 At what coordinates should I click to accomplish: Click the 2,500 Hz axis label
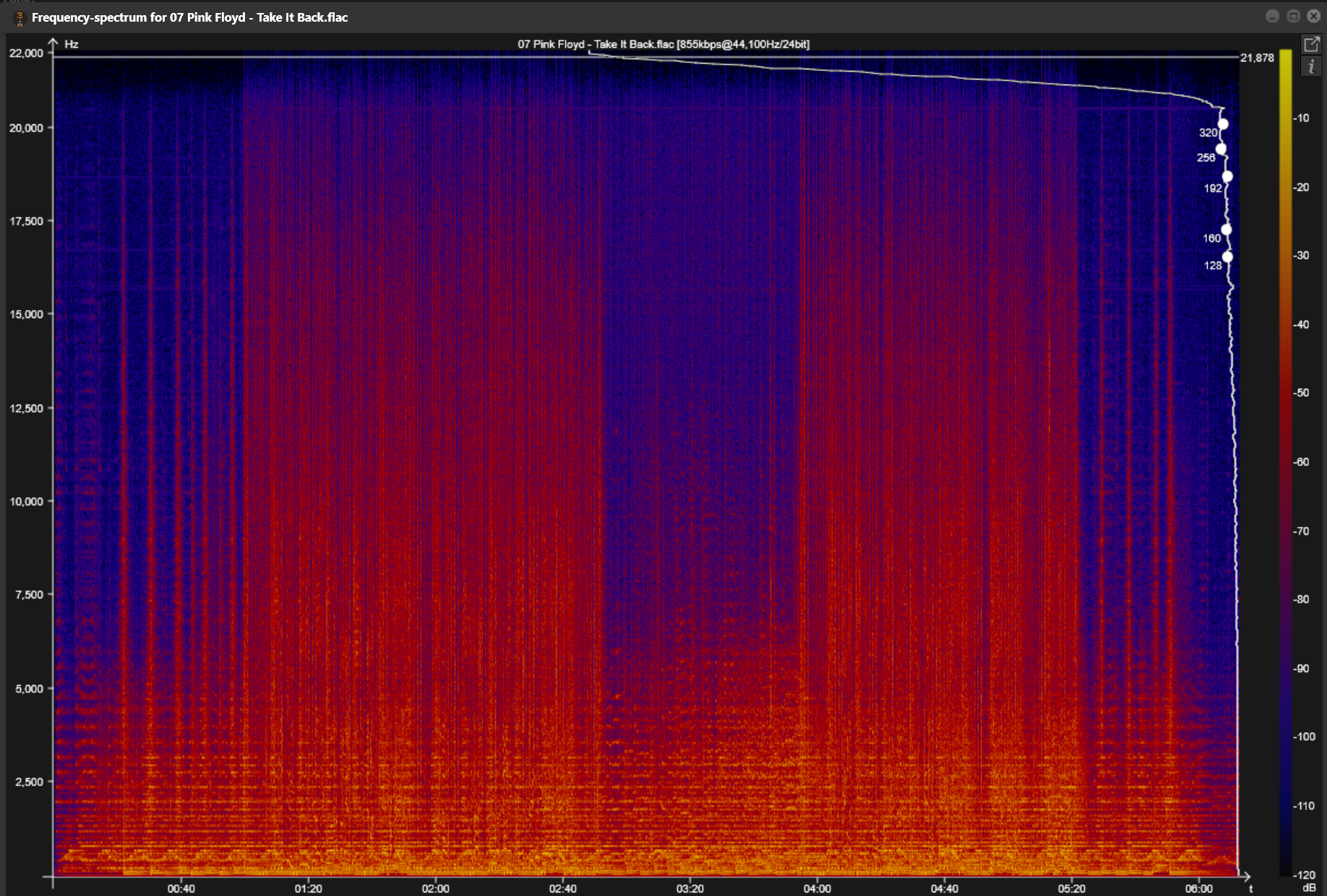(29, 782)
